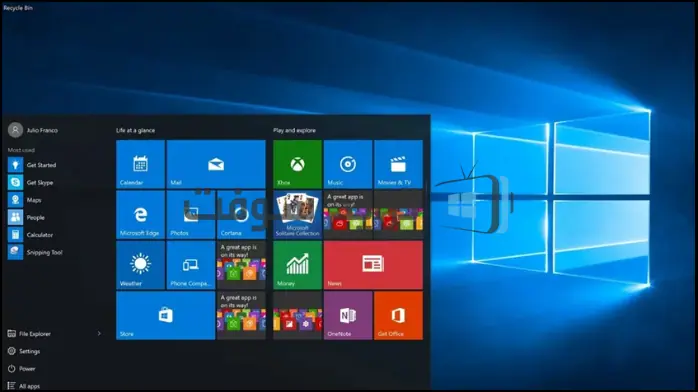This screenshot has width=698, height=392.
Task: Open the Movies & TV tile
Action: point(398,164)
